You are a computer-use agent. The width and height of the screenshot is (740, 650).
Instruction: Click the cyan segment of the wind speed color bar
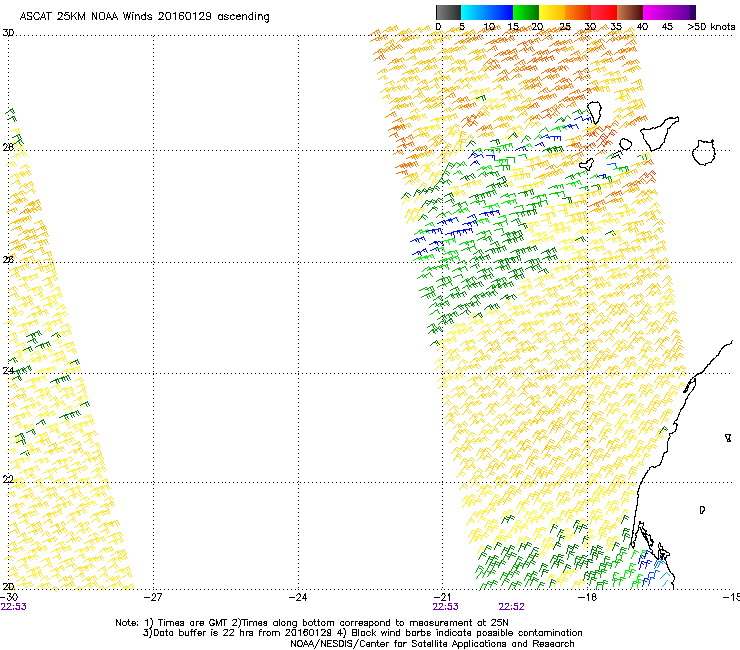(x=474, y=12)
